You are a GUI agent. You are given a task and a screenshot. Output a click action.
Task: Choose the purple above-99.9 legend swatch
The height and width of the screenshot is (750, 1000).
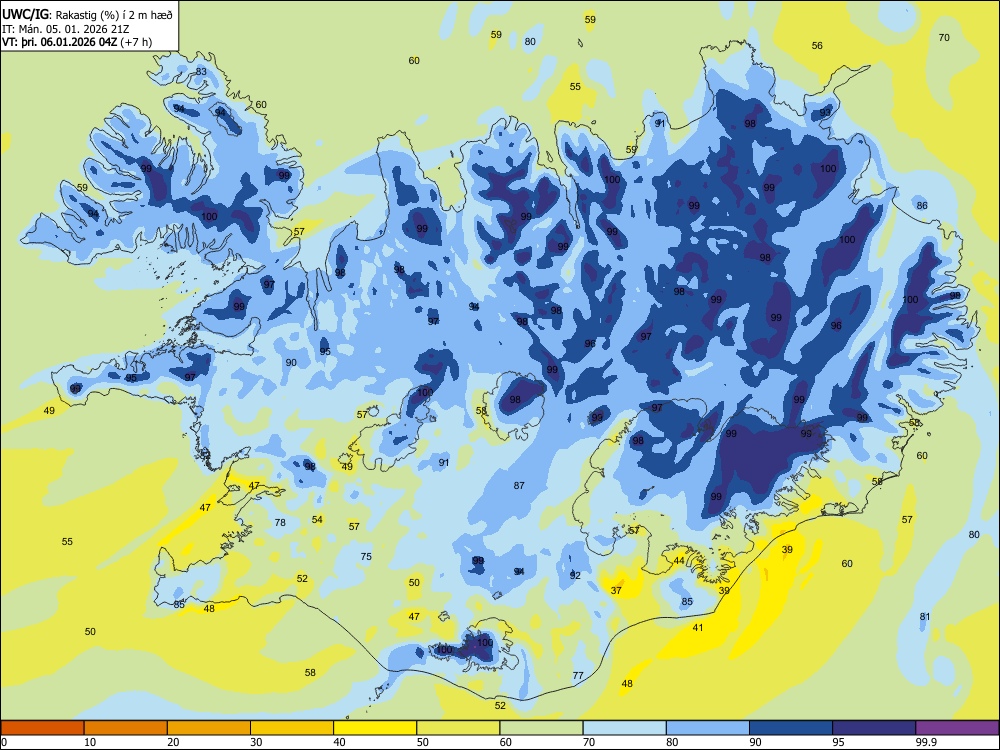[x=957, y=728]
